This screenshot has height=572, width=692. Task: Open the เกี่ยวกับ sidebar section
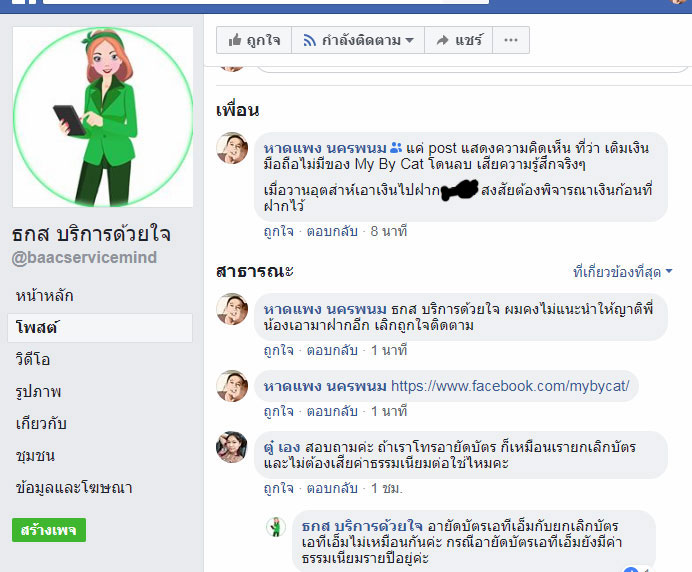coord(41,423)
